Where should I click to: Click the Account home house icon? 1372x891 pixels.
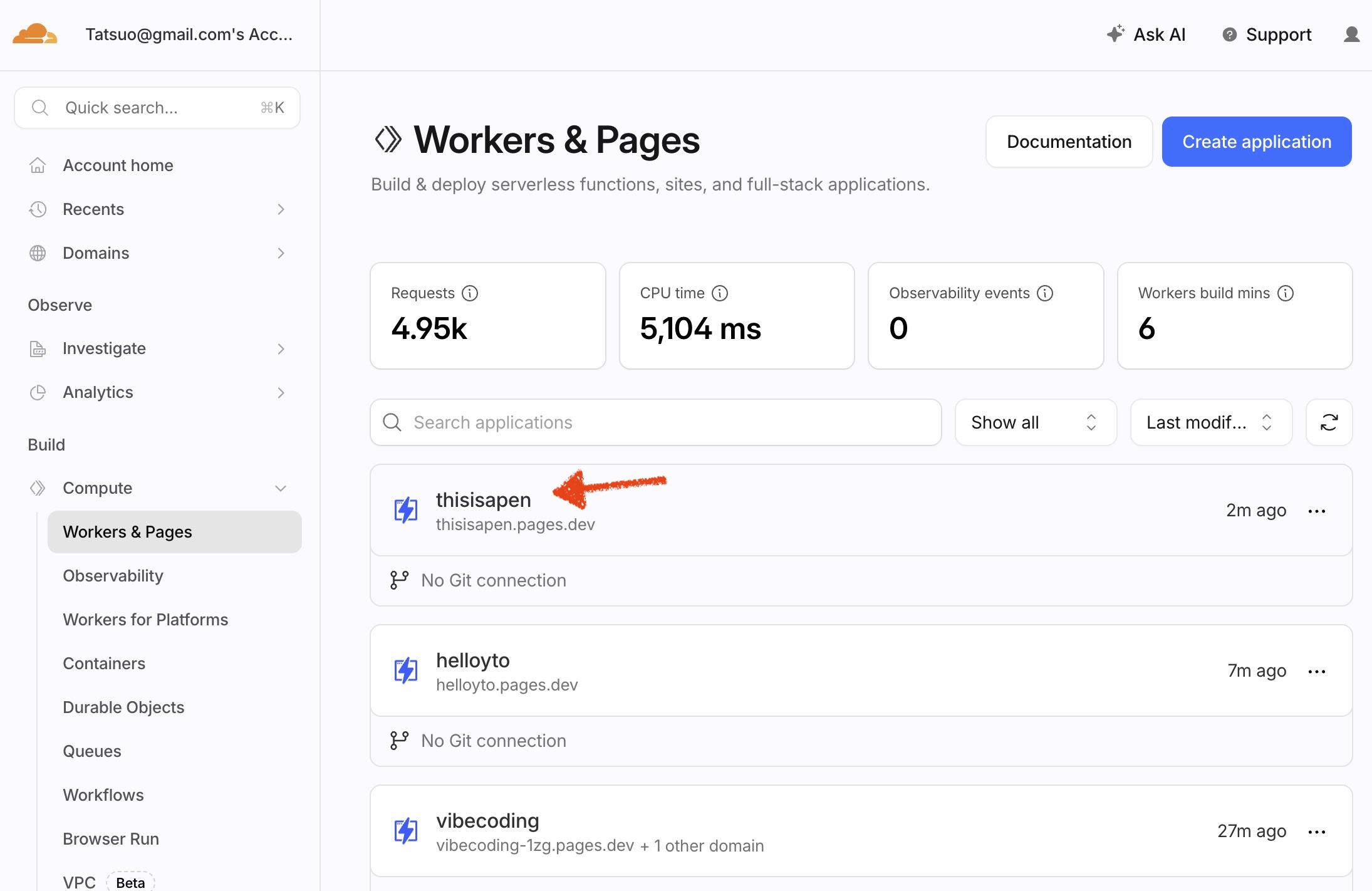tap(38, 165)
